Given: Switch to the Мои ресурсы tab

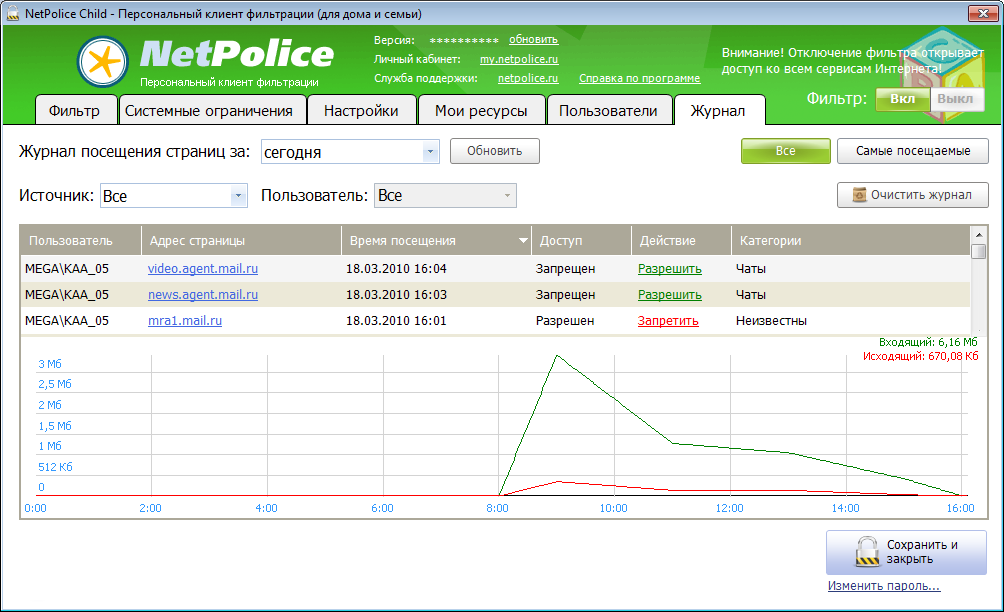Looking at the screenshot, I should point(481,110).
